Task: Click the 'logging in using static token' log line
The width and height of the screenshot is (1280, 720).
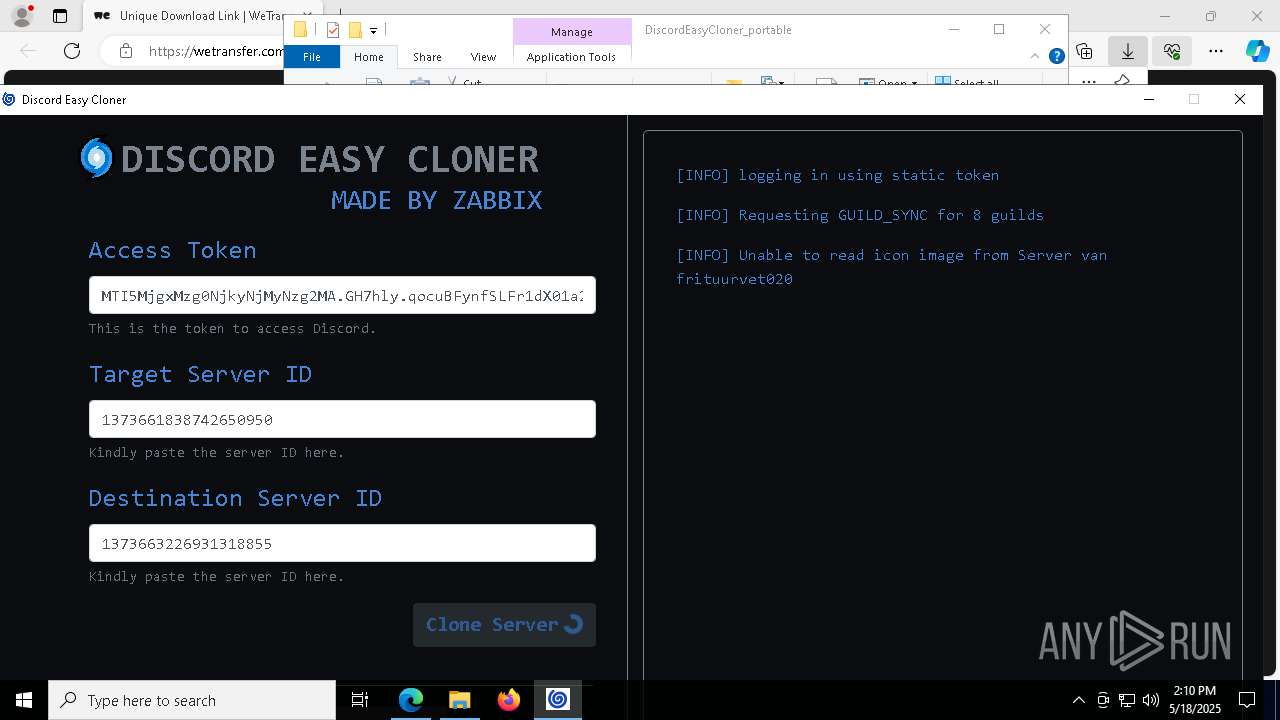Action: [x=838, y=175]
